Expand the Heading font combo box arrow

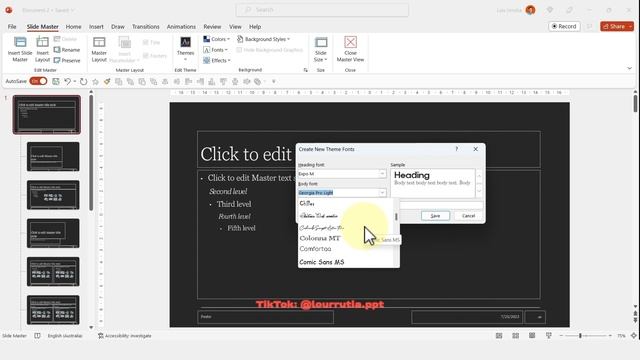(382, 174)
